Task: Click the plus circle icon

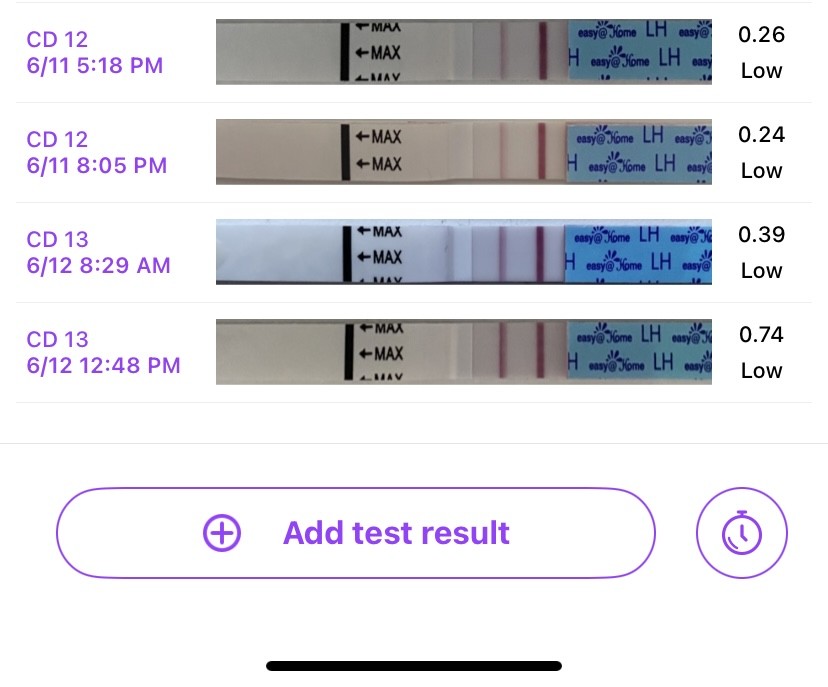Action: coord(222,533)
